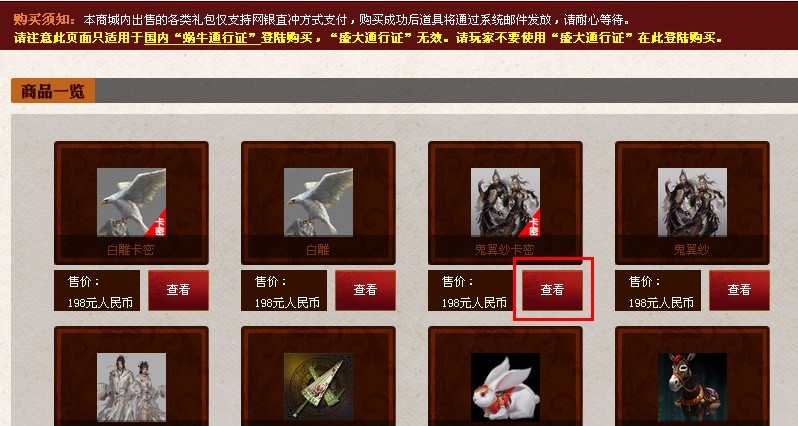Click the donkey mount item image
Viewport: 798px width, 426px height.
[x=692, y=387]
